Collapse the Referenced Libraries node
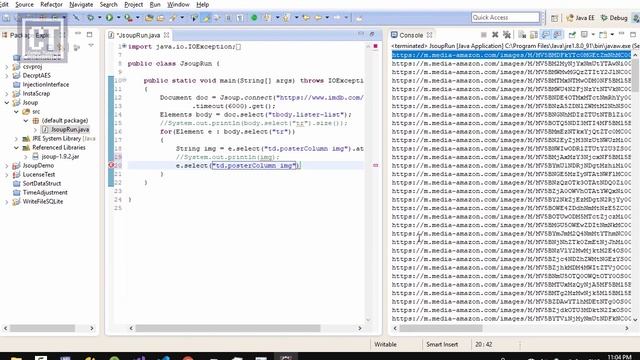The image size is (640, 360). (16, 148)
